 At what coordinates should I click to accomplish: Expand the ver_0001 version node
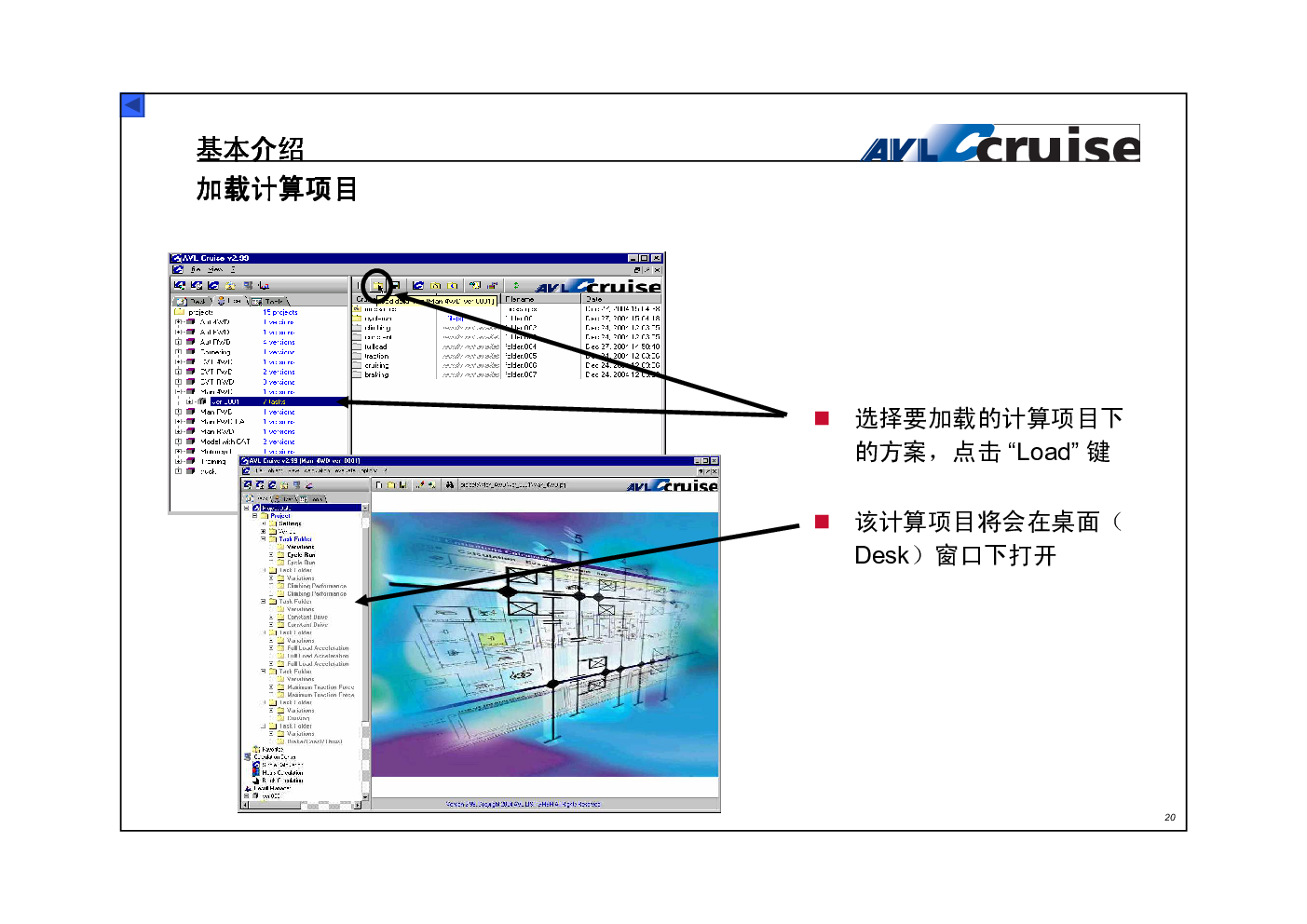click(190, 402)
